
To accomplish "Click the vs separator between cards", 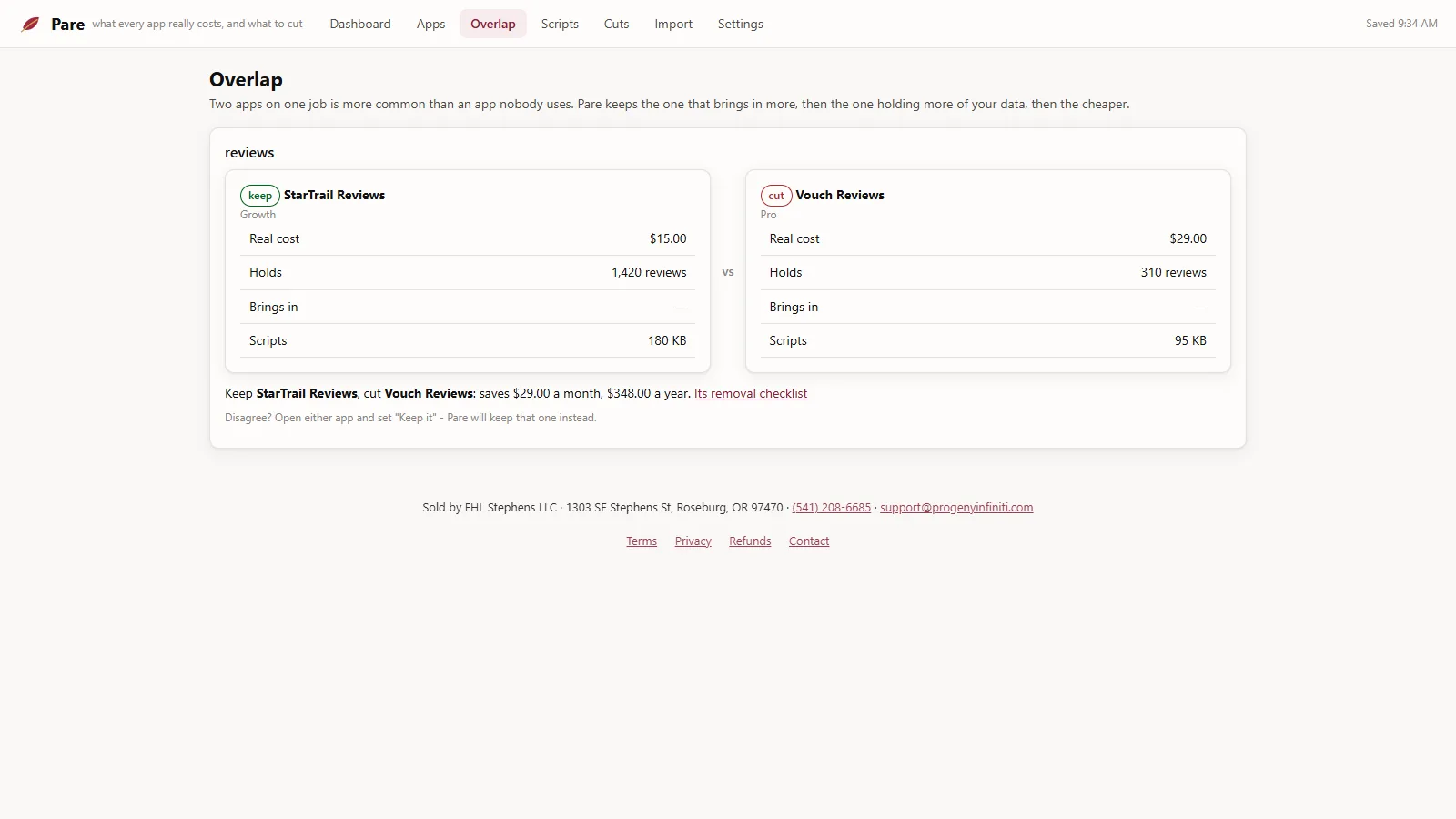I will click(x=728, y=272).
